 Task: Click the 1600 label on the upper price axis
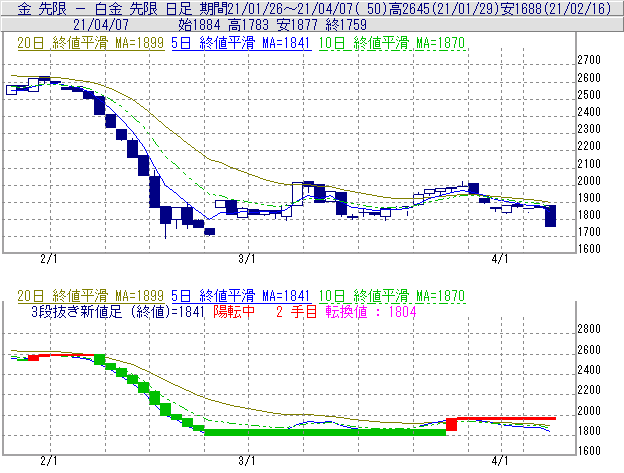pos(589,249)
